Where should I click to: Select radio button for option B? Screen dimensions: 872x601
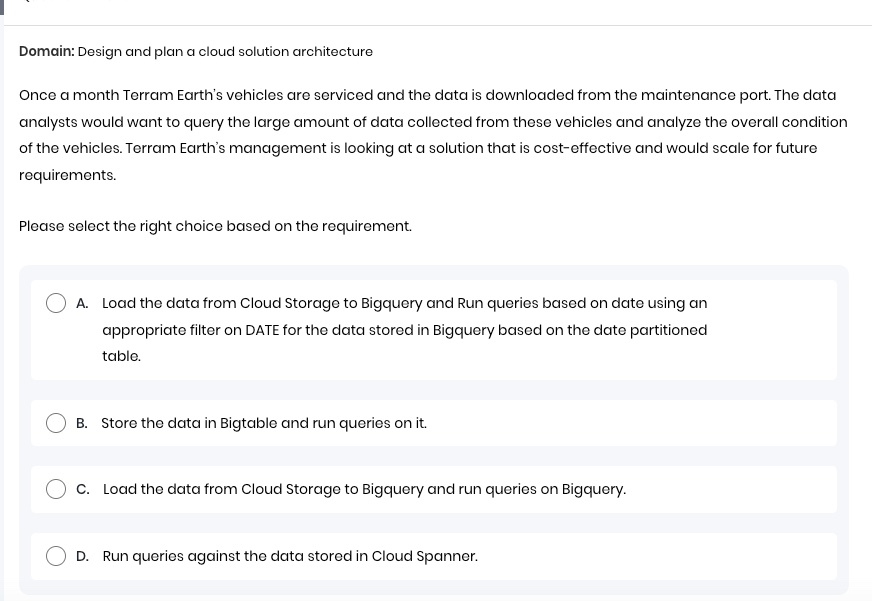click(x=56, y=423)
